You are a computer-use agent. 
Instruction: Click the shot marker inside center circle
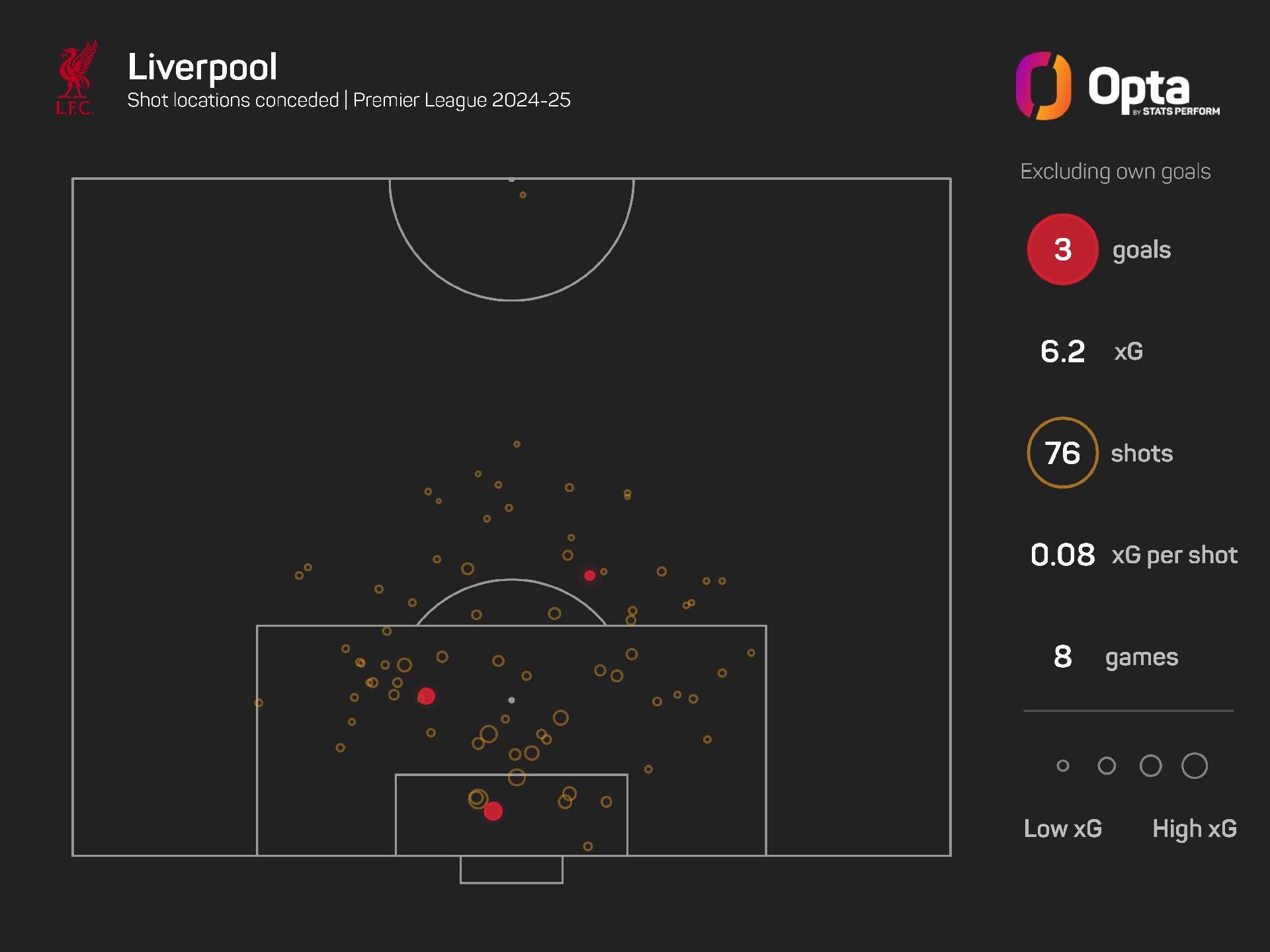523,195
